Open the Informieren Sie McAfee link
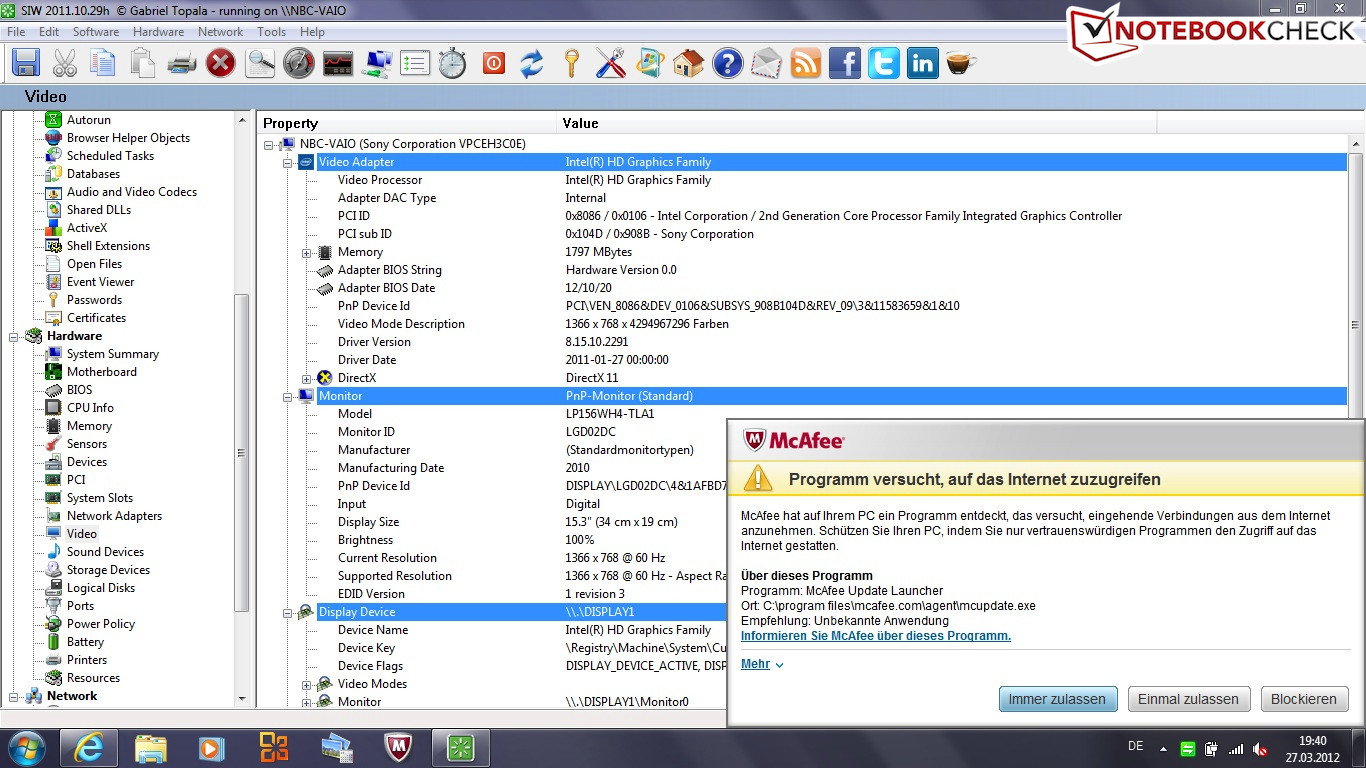The height and width of the screenshot is (768, 1366). click(x=876, y=636)
